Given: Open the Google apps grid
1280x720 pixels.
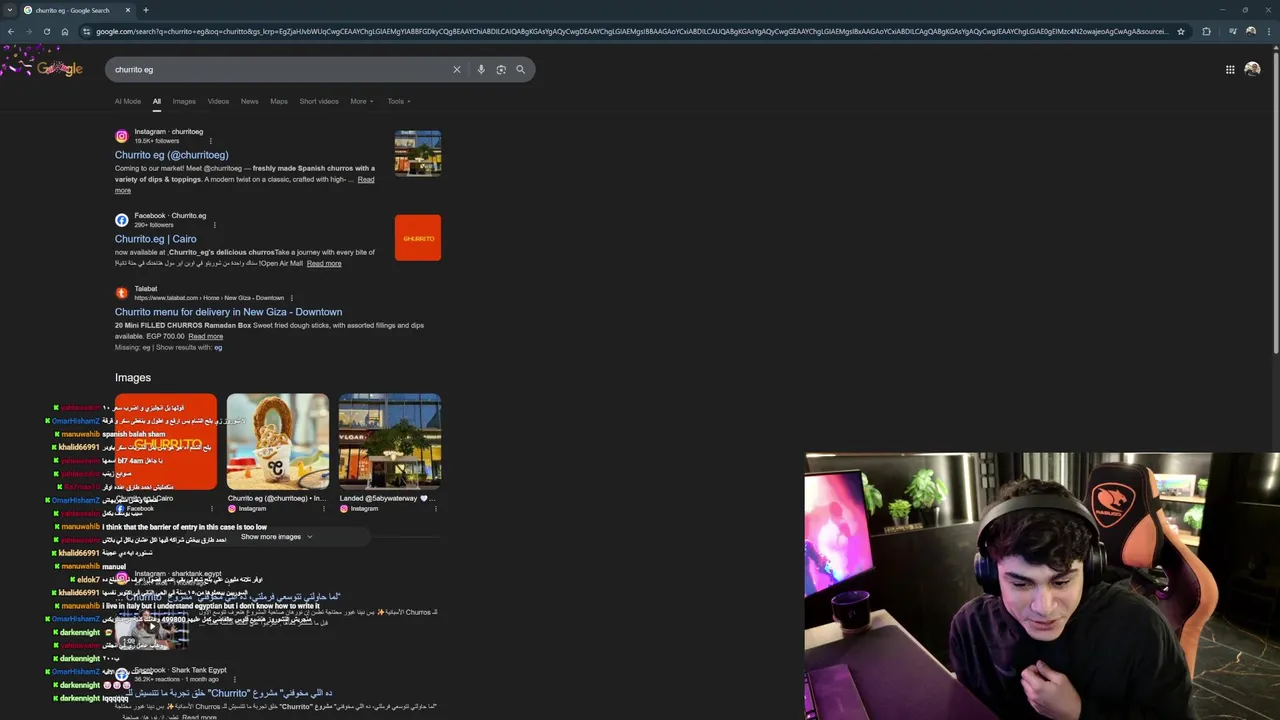Looking at the screenshot, I should 1230,69.
